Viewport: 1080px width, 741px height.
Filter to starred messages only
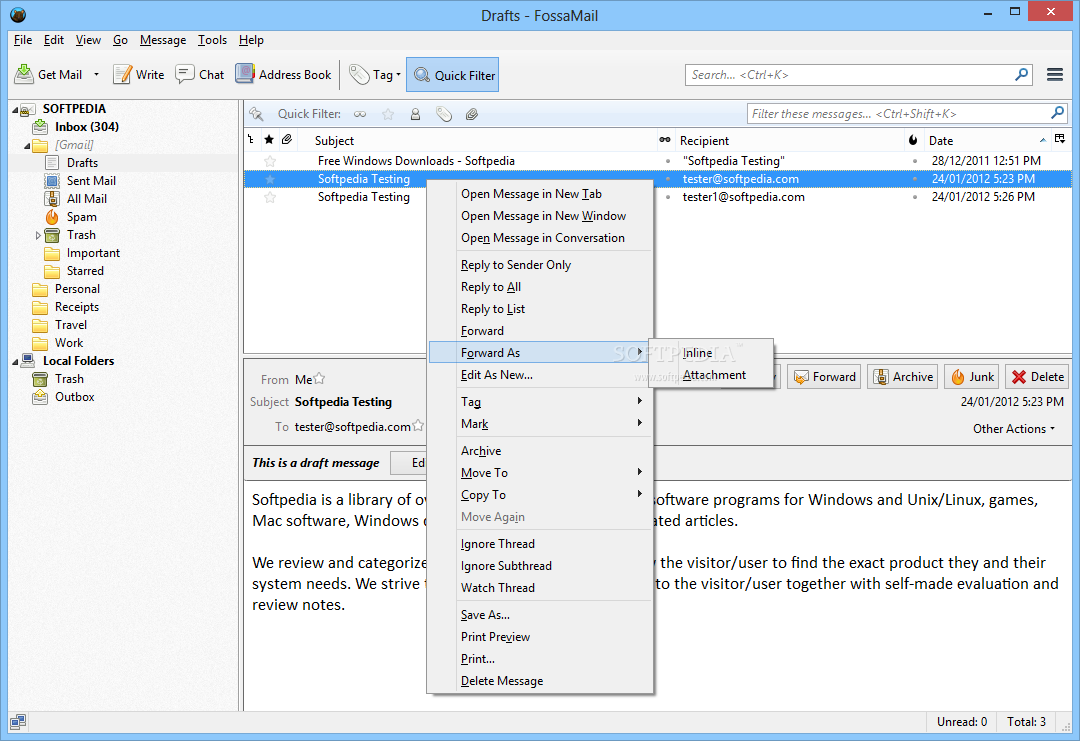click(388, 114)
